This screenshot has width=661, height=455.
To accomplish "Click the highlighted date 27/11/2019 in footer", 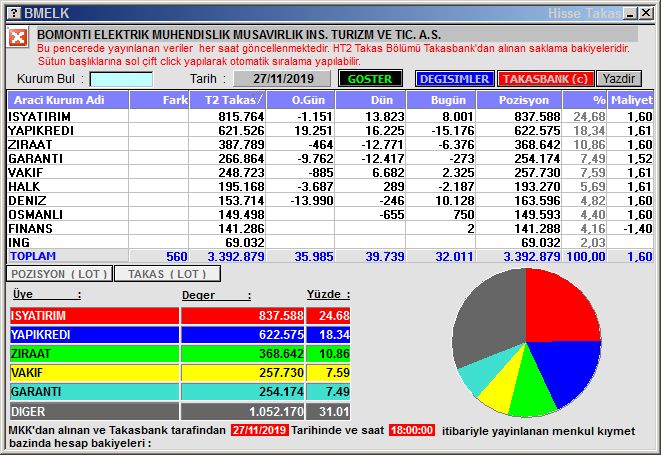I will point(259,430).
